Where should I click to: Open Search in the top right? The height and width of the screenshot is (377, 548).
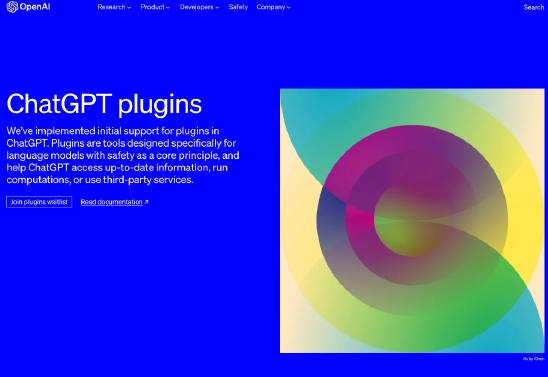pyautogui.click(x=534, y=7)
